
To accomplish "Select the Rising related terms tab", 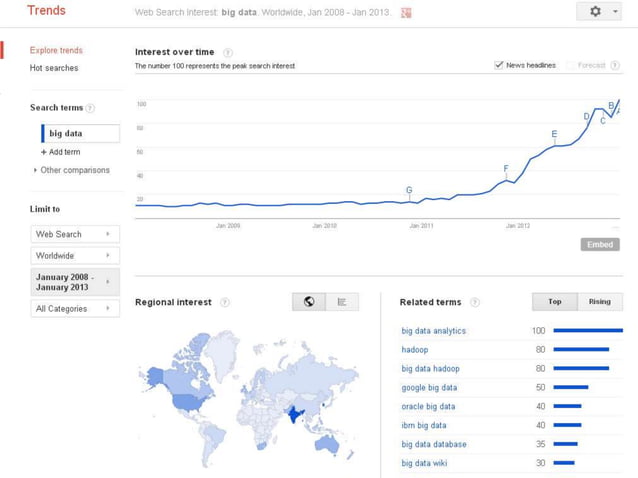I will point(600,301).
